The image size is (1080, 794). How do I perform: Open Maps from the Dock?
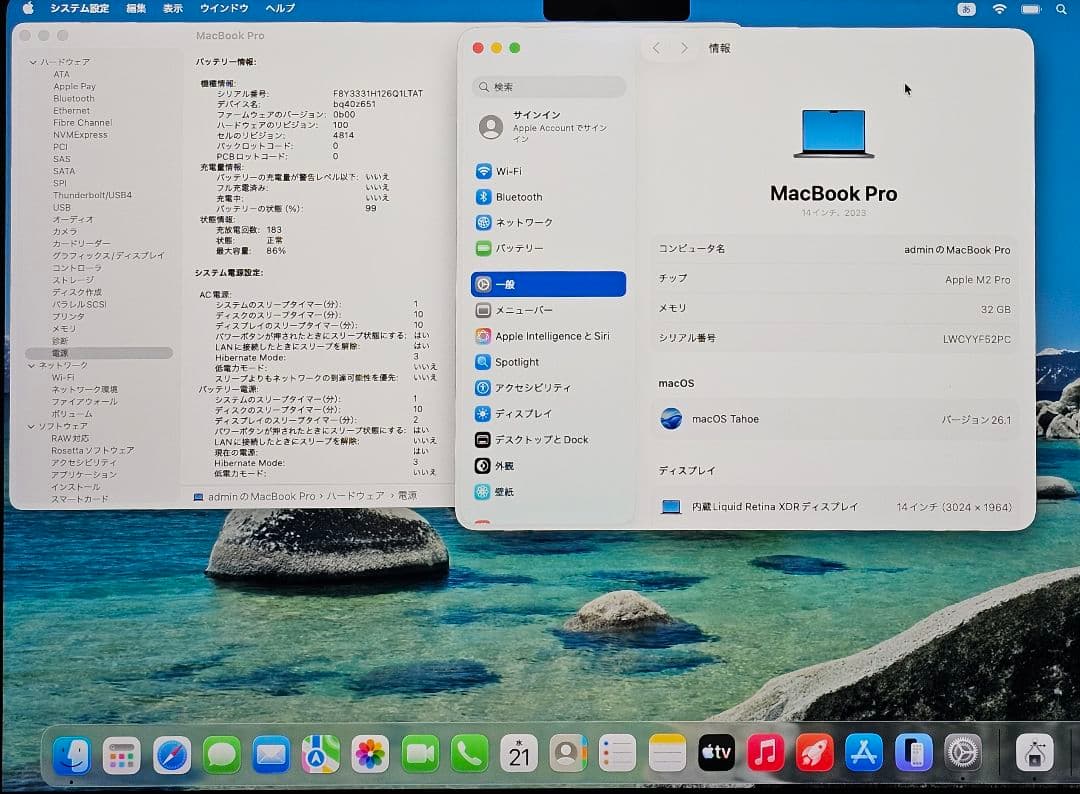pos(320,755)
